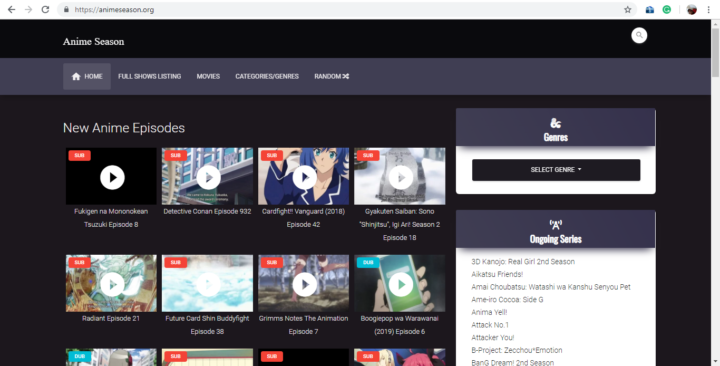Image resolution: width=720 pixels, height=366 pixels.
Task: Open Categories/Genres menu item
Action: (267, 76)
